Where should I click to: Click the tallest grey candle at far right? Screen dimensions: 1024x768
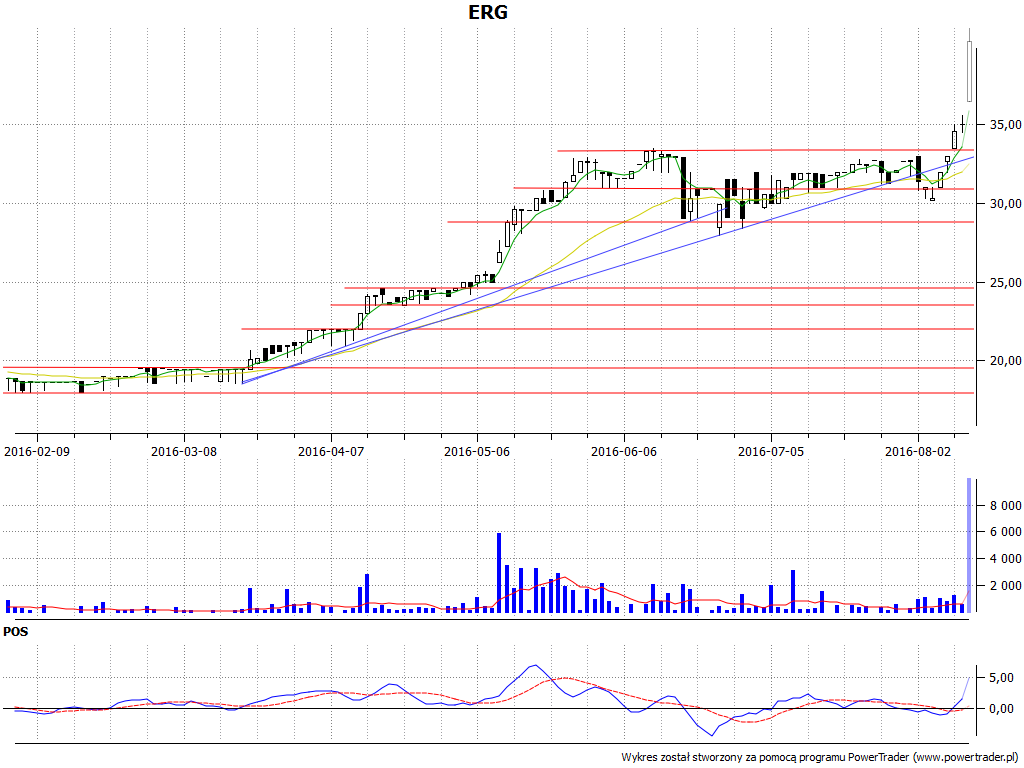click(x=970, y=71)
